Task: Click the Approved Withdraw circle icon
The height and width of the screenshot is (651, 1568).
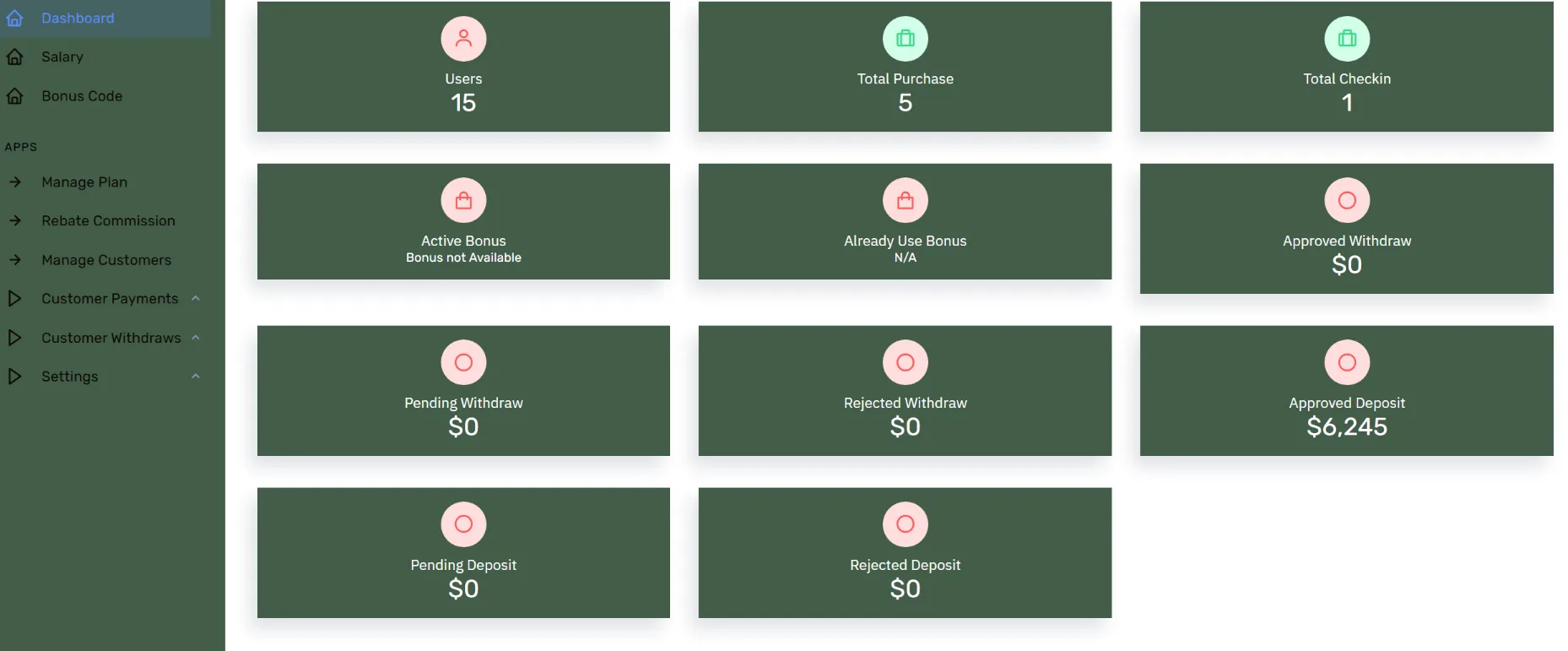Action: 1347,201
